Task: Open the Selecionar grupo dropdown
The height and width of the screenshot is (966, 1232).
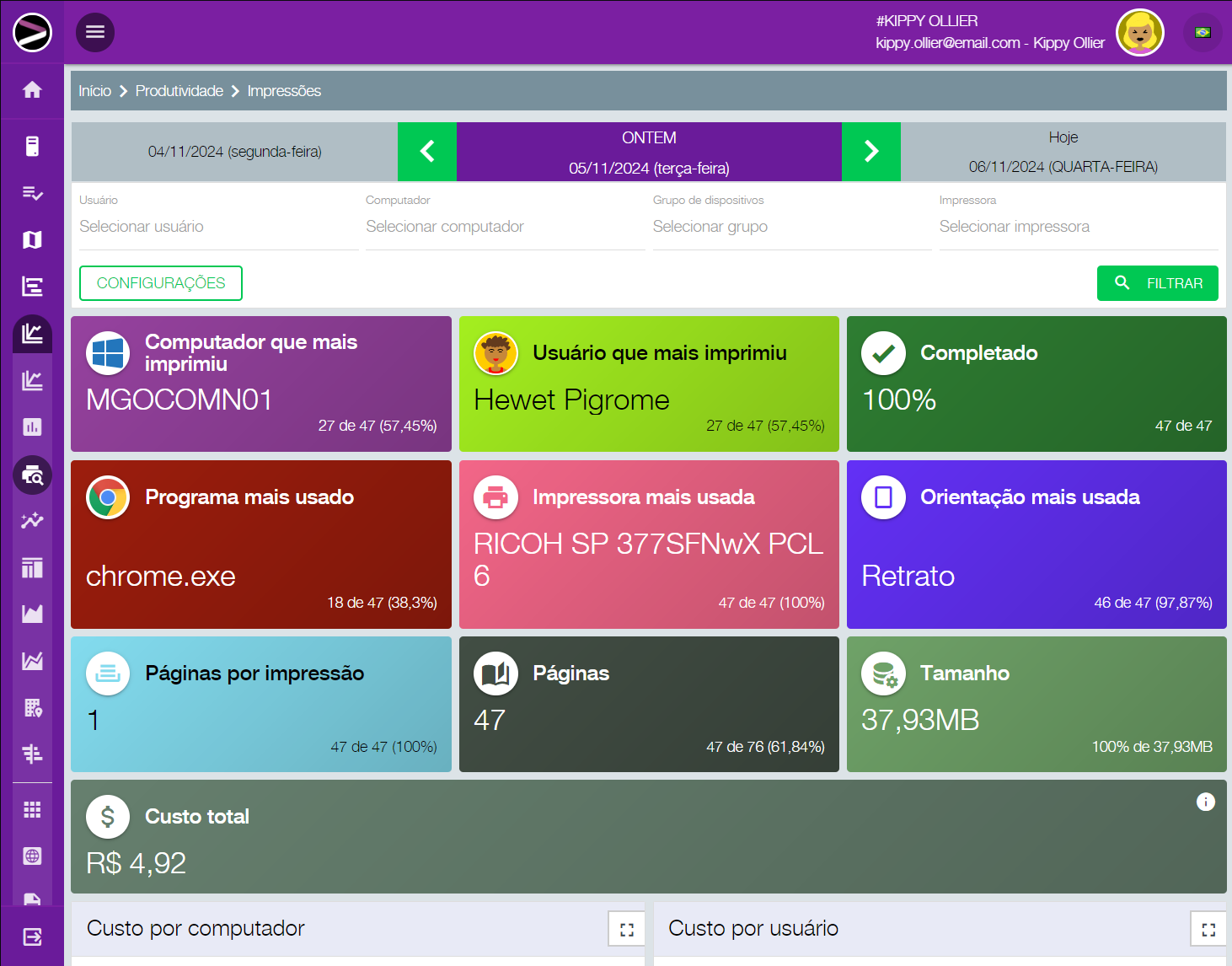Action: [x=791, y=227]
